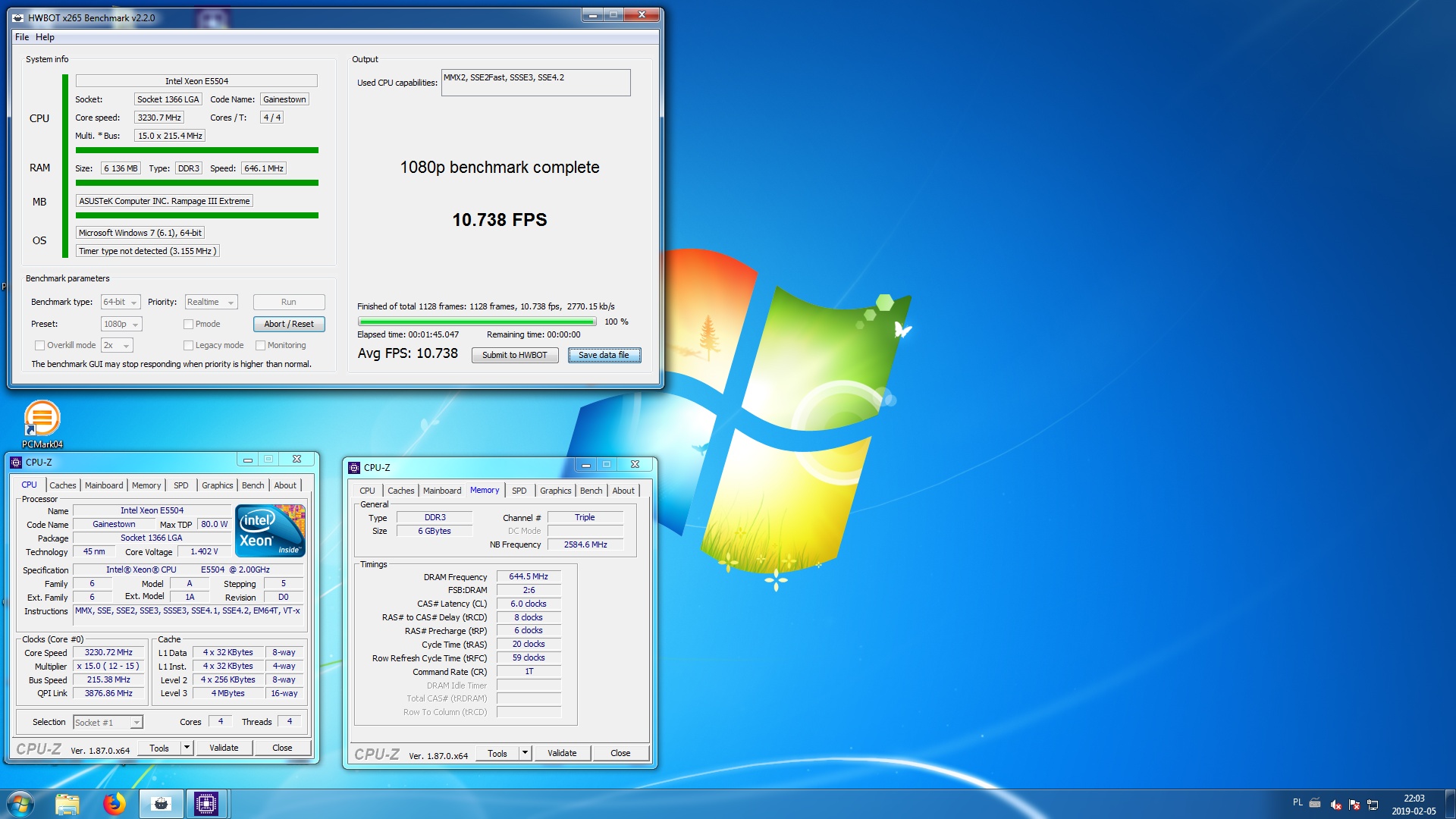Open the Help menu in HWBOT
The width and height of the screenshot is (1456, 819).
click(x=45, y=37)
